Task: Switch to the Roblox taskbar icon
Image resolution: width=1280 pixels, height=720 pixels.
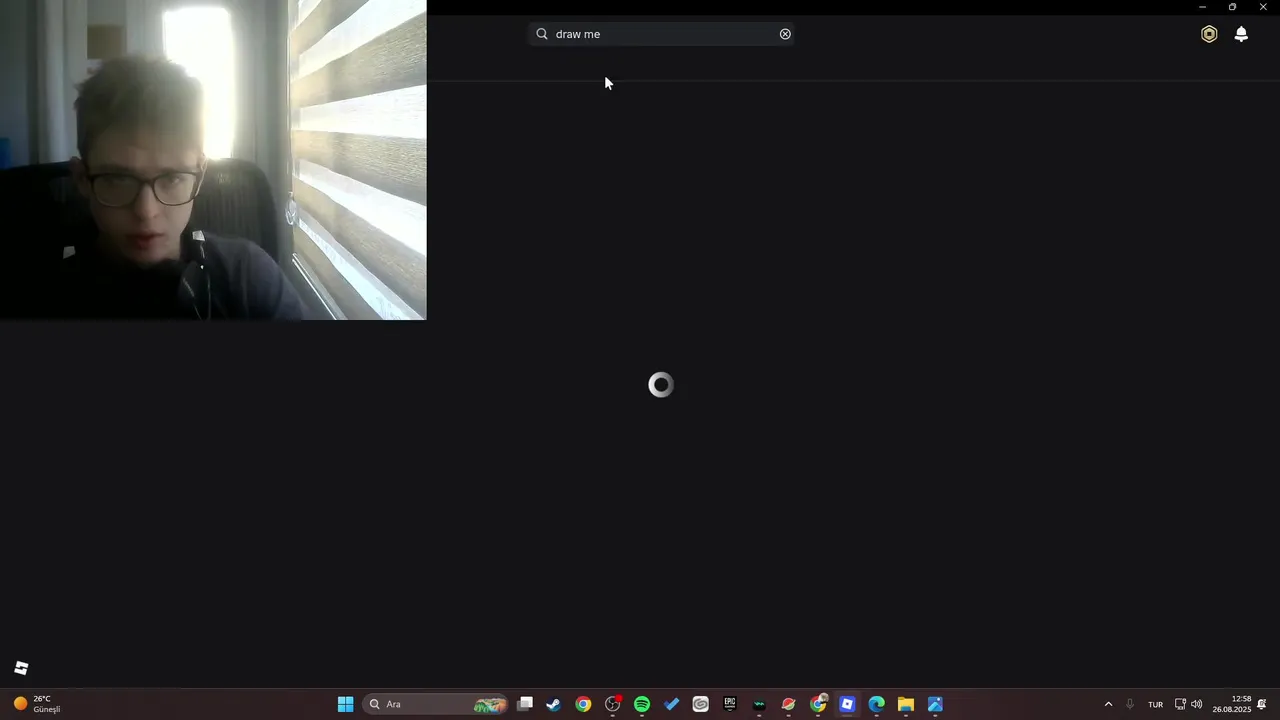Action: (x=847, y=704)
